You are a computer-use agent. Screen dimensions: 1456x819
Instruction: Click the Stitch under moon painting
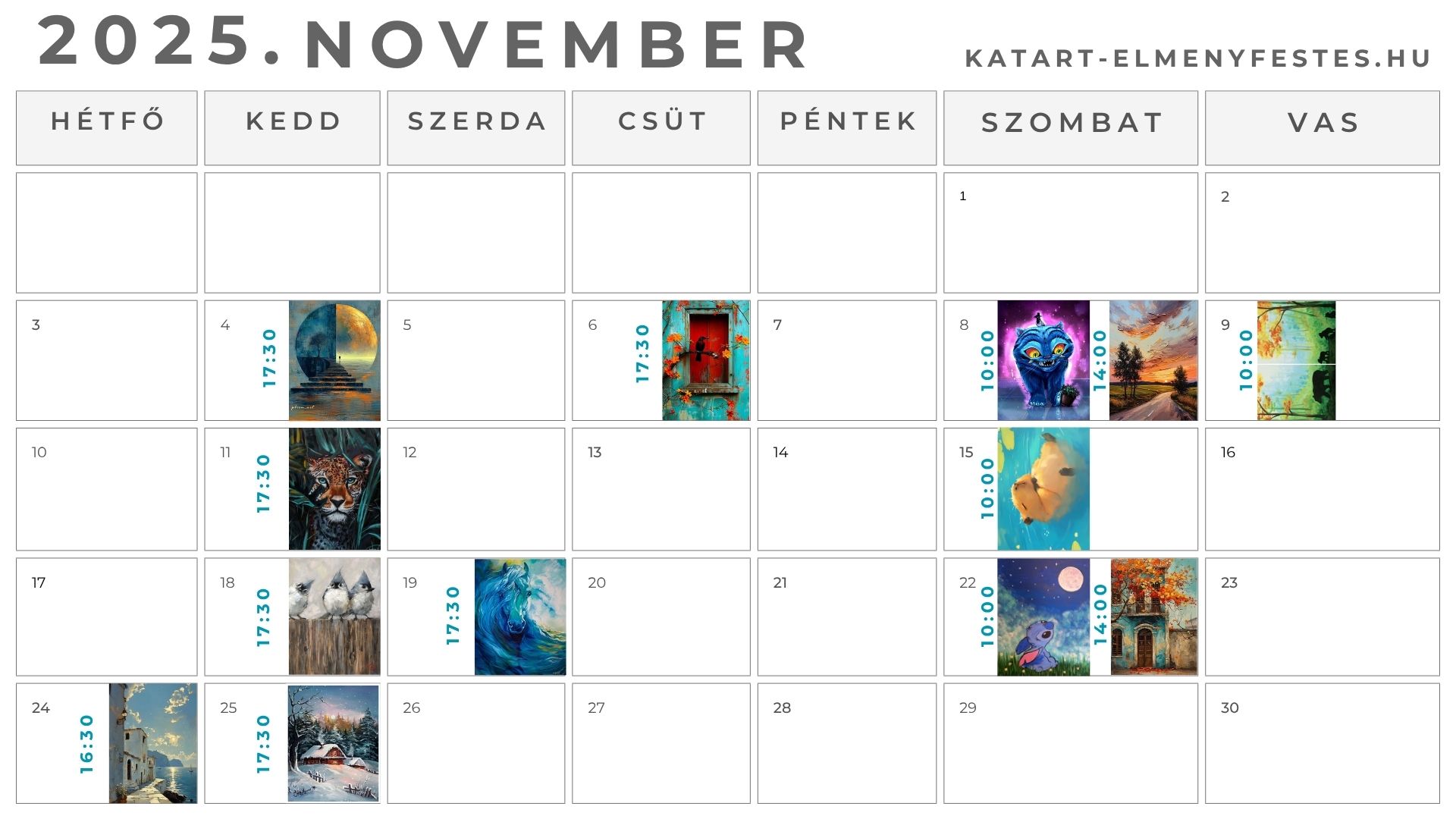coord(1043,617)
